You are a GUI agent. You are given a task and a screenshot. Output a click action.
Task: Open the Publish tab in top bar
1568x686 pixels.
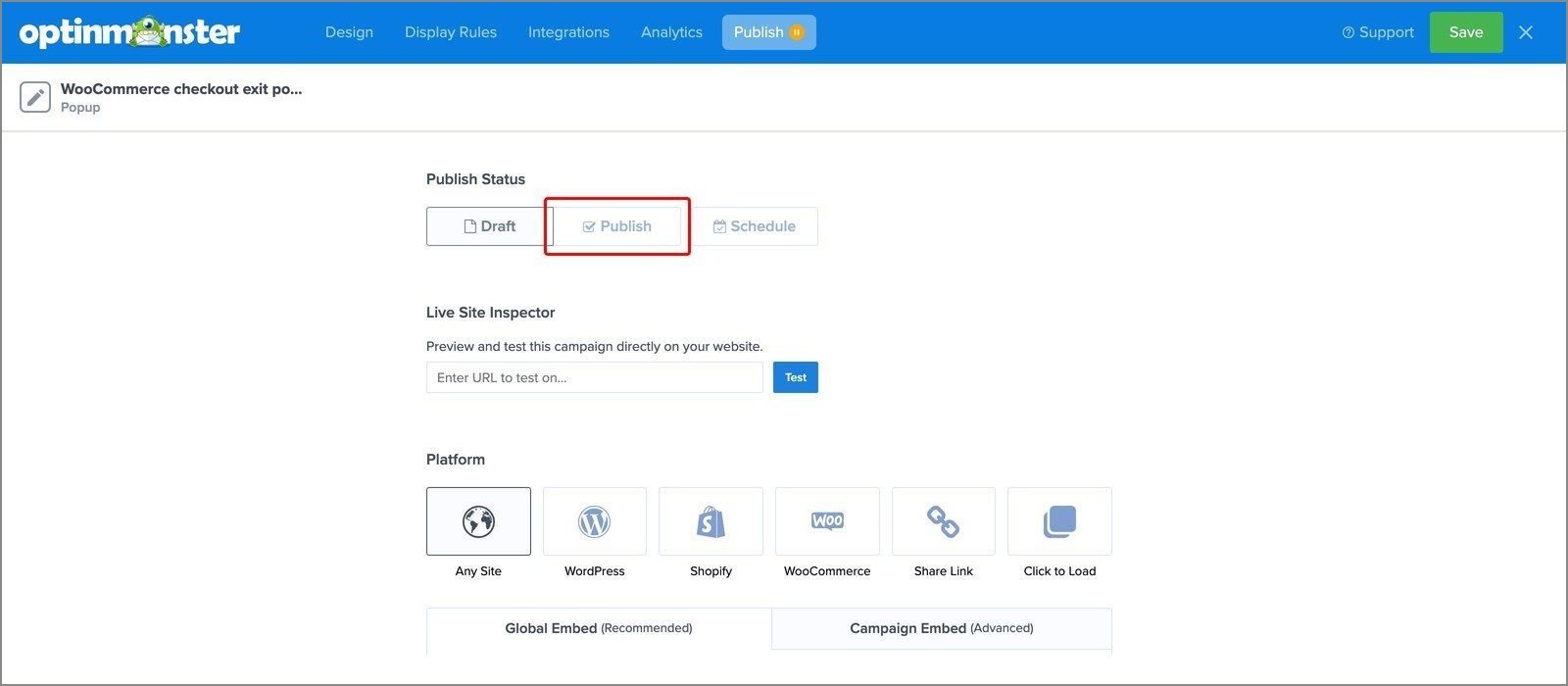point(769,32)
